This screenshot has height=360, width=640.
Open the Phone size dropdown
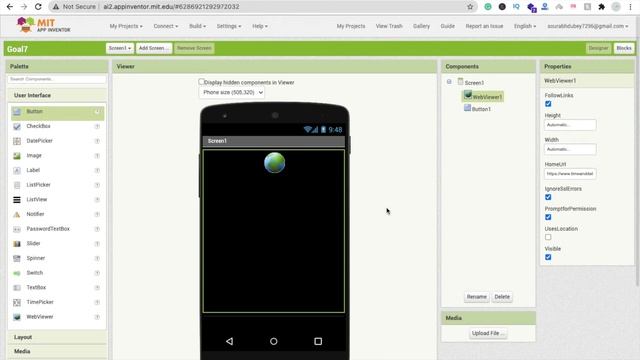pyautogui.click(x=231, y=93)
